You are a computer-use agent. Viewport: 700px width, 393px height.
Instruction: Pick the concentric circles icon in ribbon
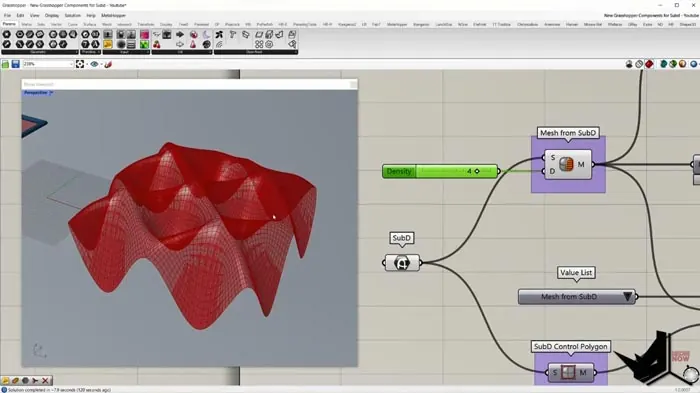coord(269,44)
